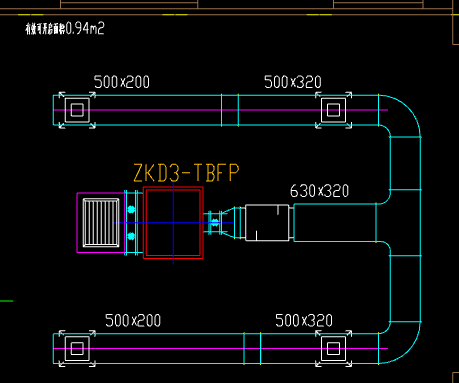
Task: Select the red ZKD3-TBFP fan coil unit box
Action: point(173,223)
